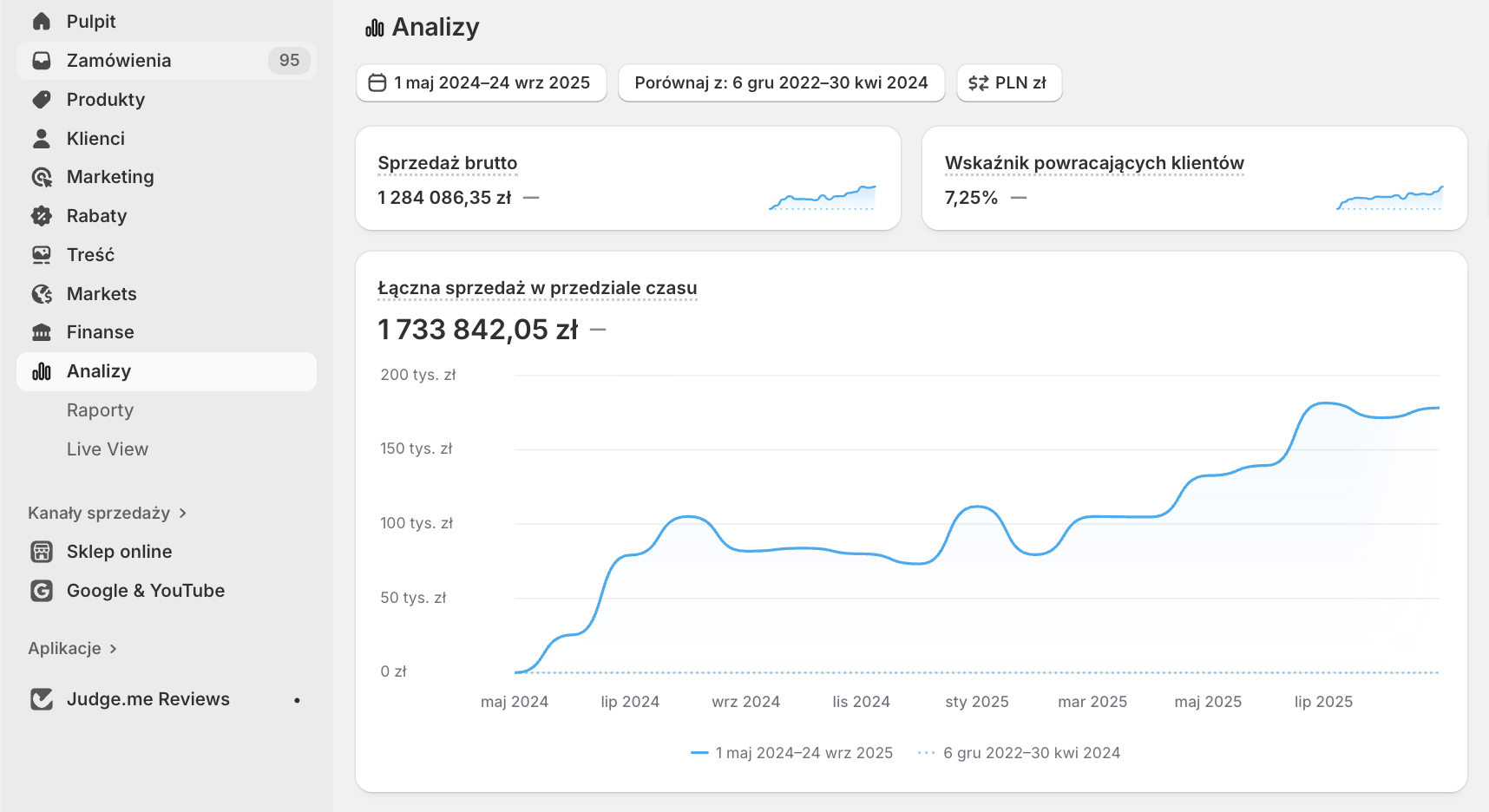The height and width of the screenshot is (812, 1489).
Task: Click the Sprzedaż brutto sparkline chart
Action: pyautogui.click(x=823, y=198)
